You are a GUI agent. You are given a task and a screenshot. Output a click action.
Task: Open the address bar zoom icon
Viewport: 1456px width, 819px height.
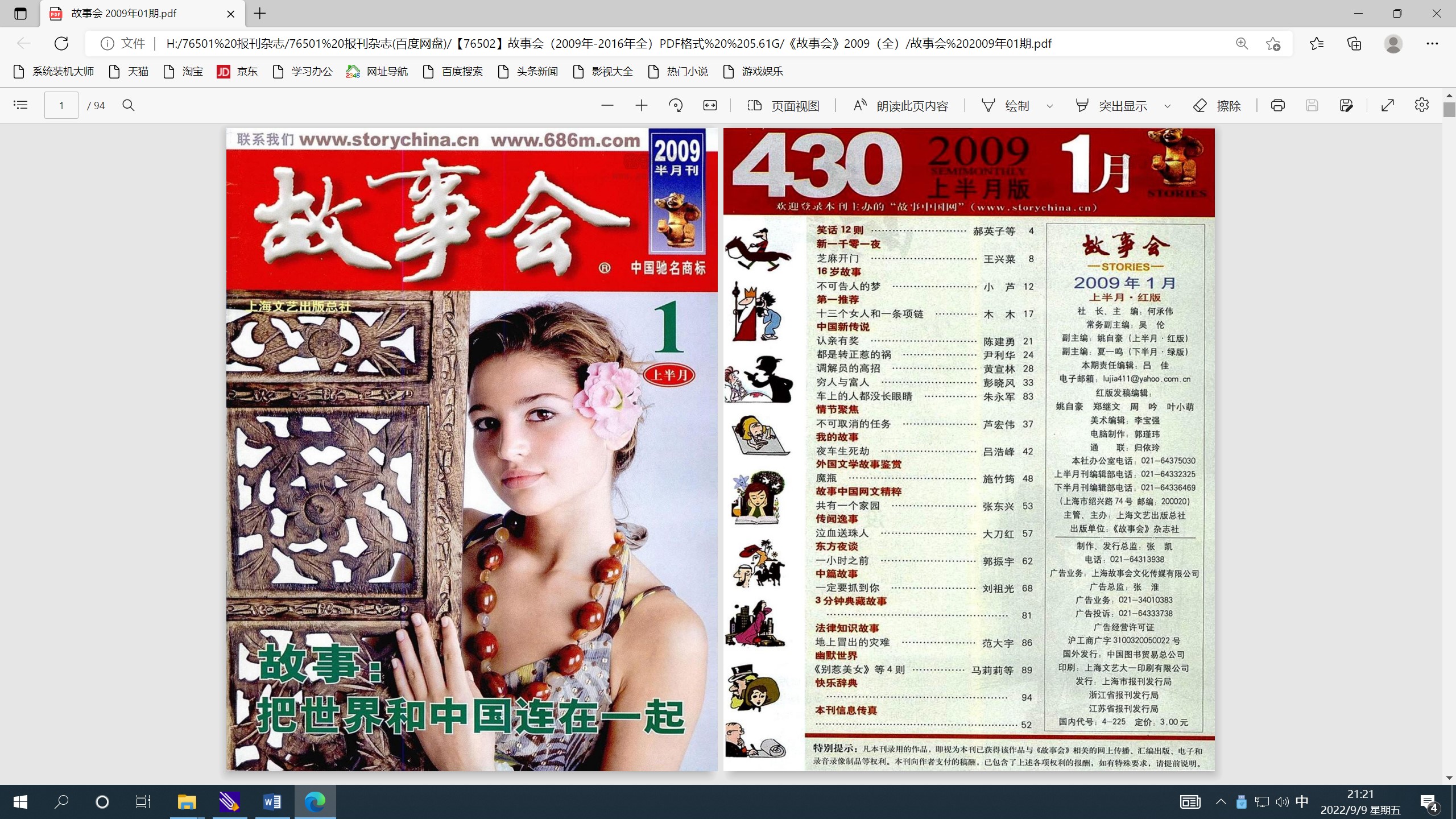coord(1242,44)
